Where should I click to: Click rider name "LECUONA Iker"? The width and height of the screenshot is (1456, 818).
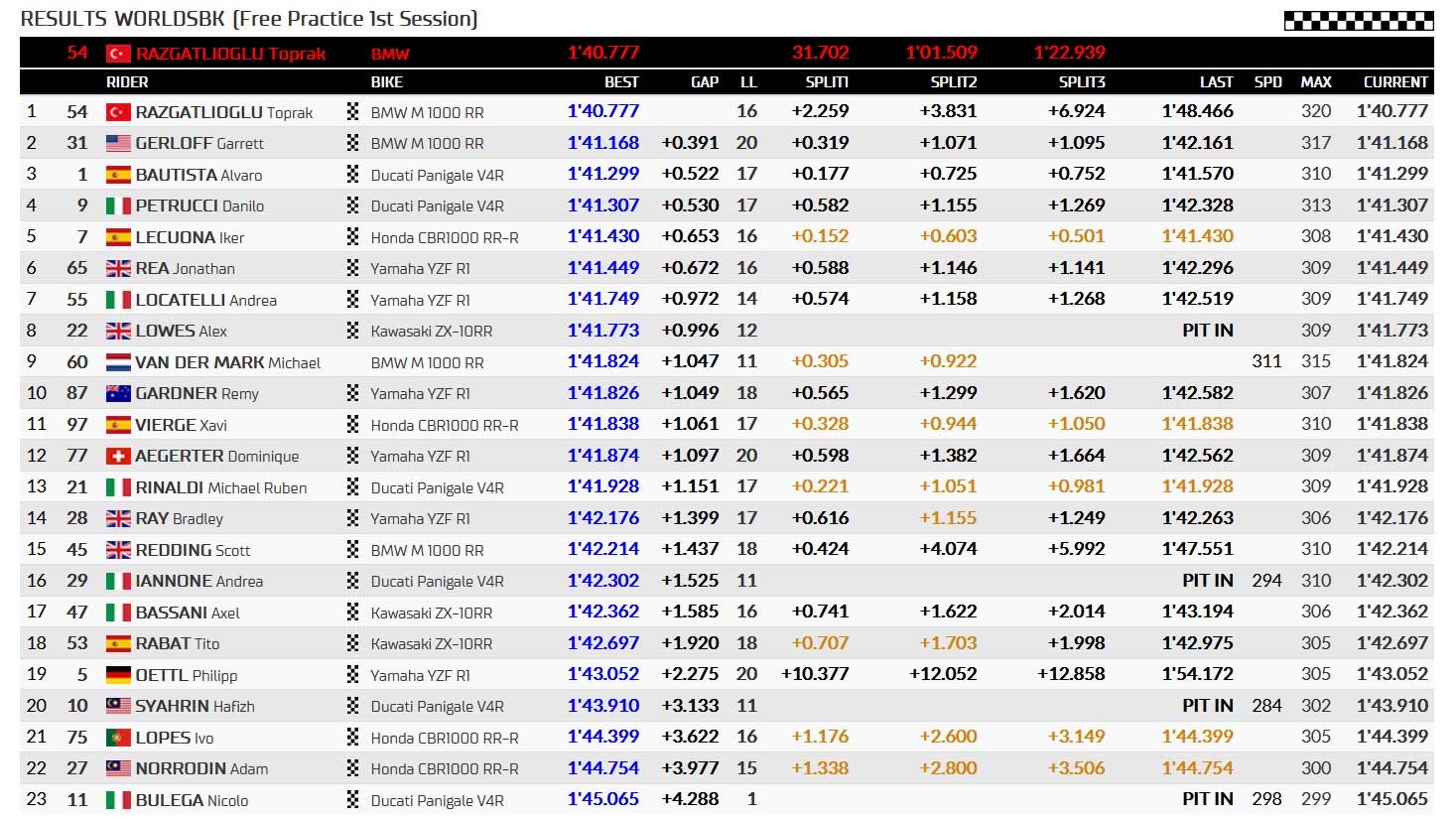click(190, 237)
